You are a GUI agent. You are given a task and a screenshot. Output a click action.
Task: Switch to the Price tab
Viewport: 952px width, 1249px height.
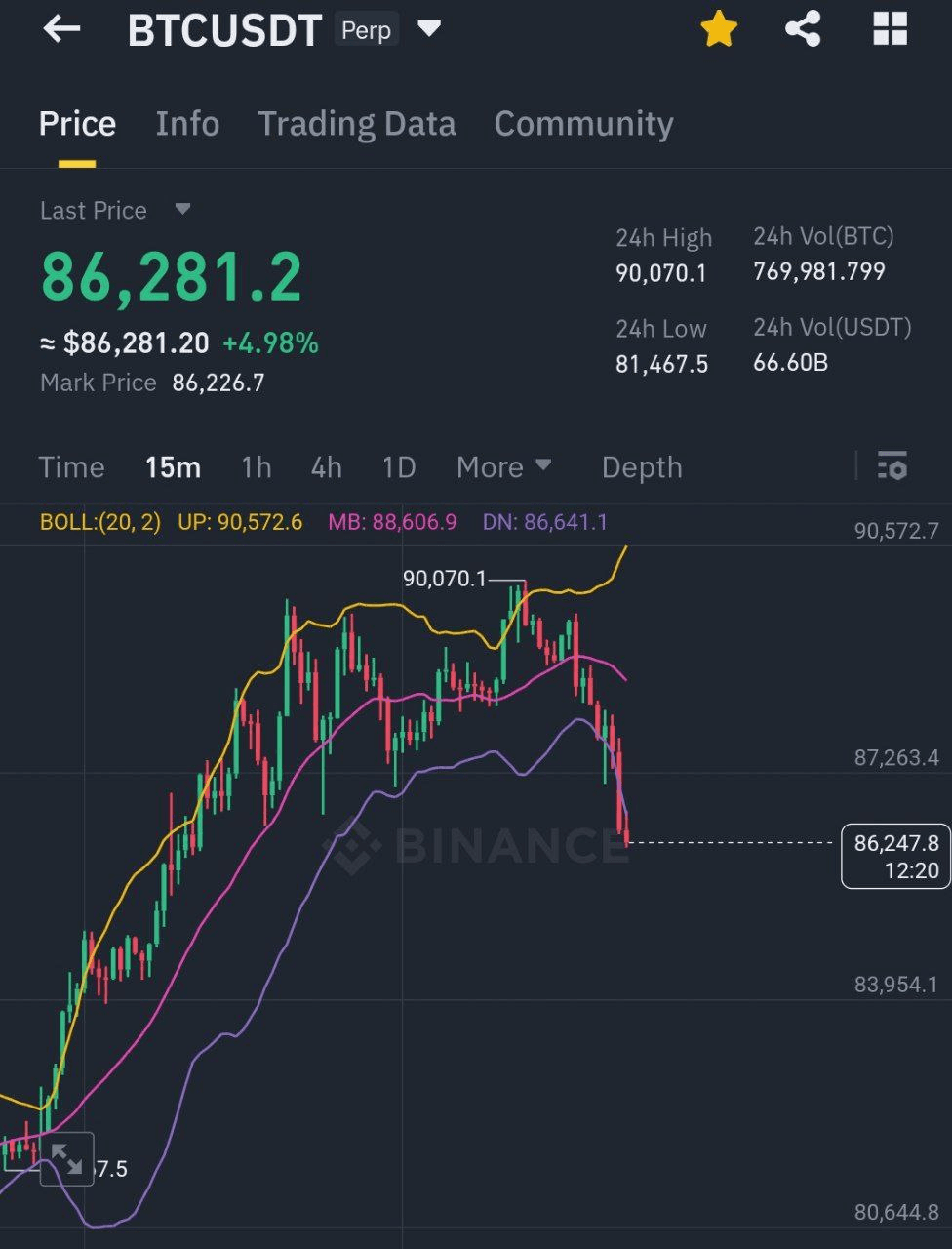pyautogui.click(x=77, y=124)
